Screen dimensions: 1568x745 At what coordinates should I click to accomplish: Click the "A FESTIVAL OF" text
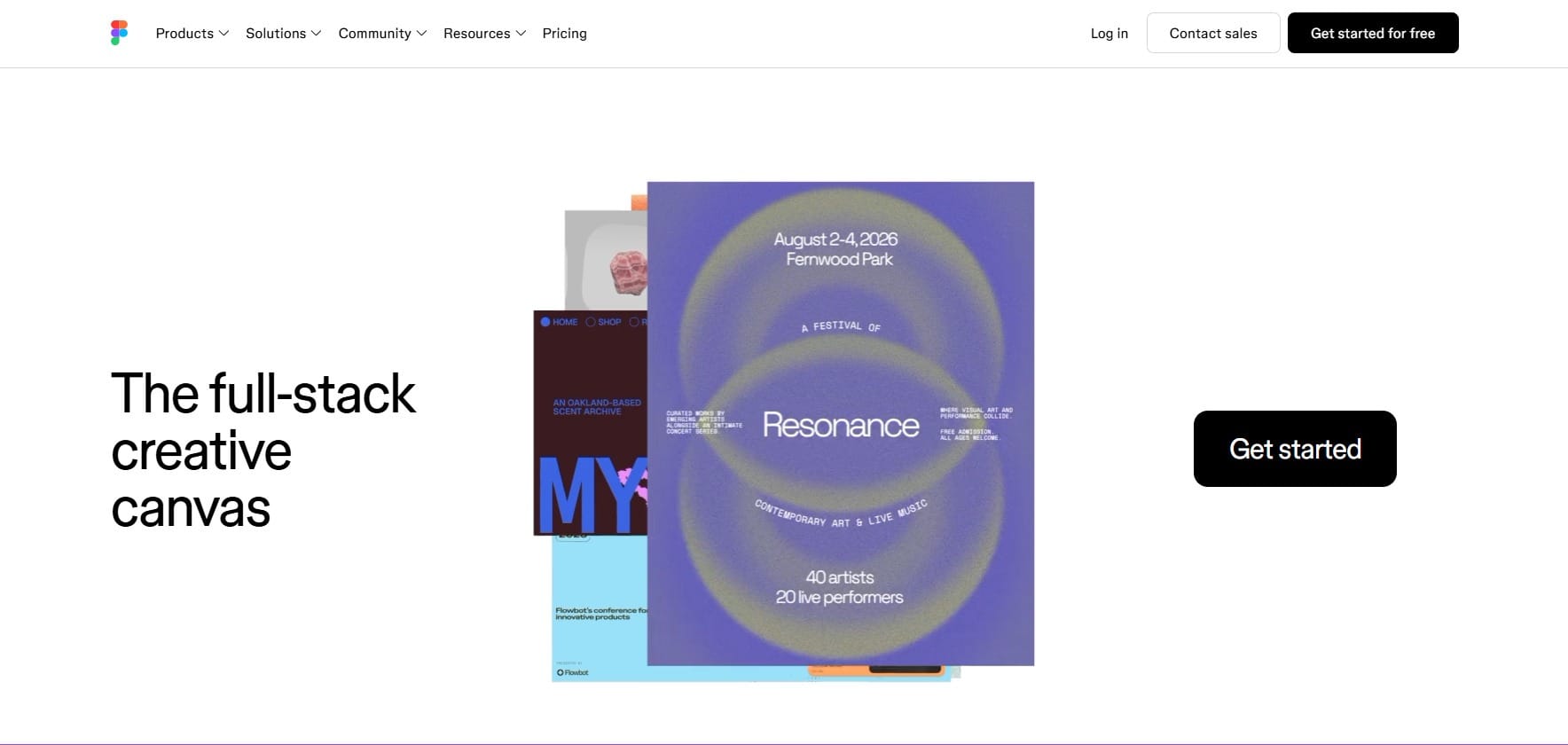tap(841, 326)
